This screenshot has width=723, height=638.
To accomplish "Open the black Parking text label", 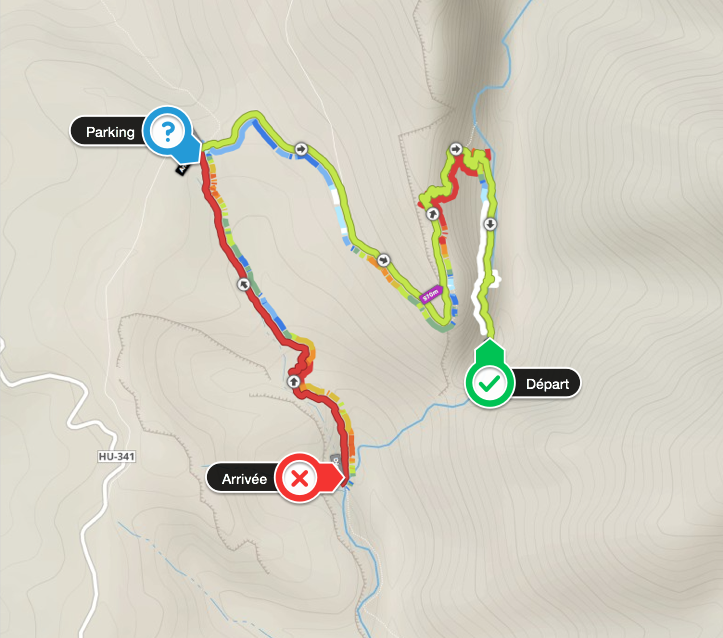I will [109, 132].
